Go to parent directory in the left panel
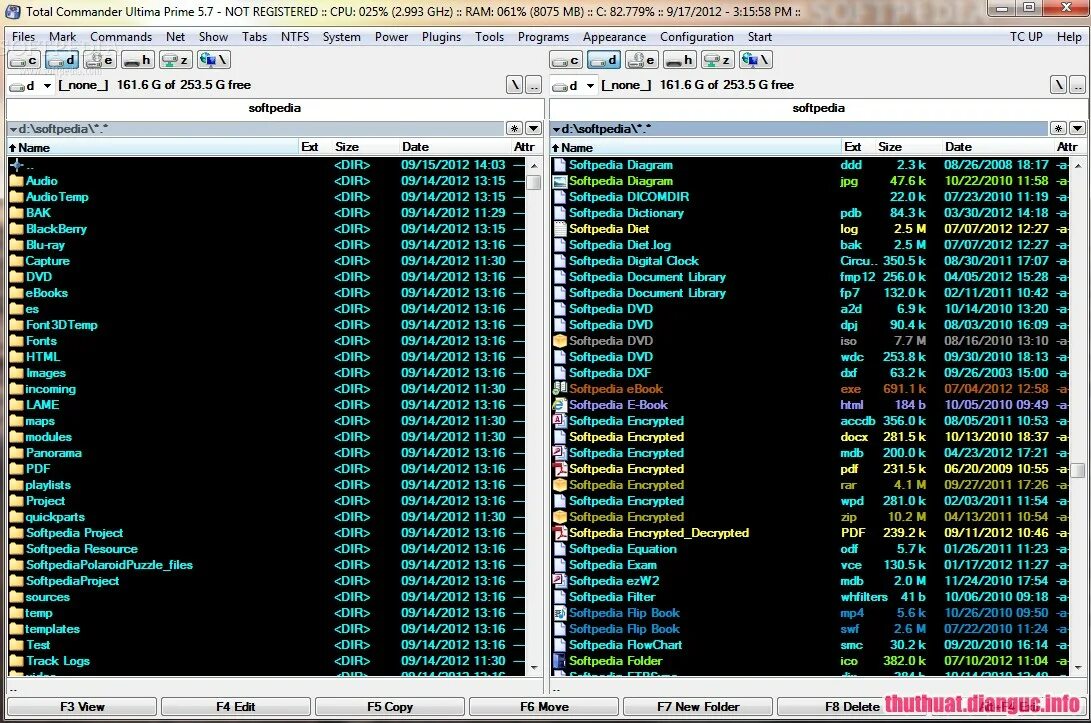This screenshot has width=1091, height=723. pyautogui.click(x=533, y=85)
